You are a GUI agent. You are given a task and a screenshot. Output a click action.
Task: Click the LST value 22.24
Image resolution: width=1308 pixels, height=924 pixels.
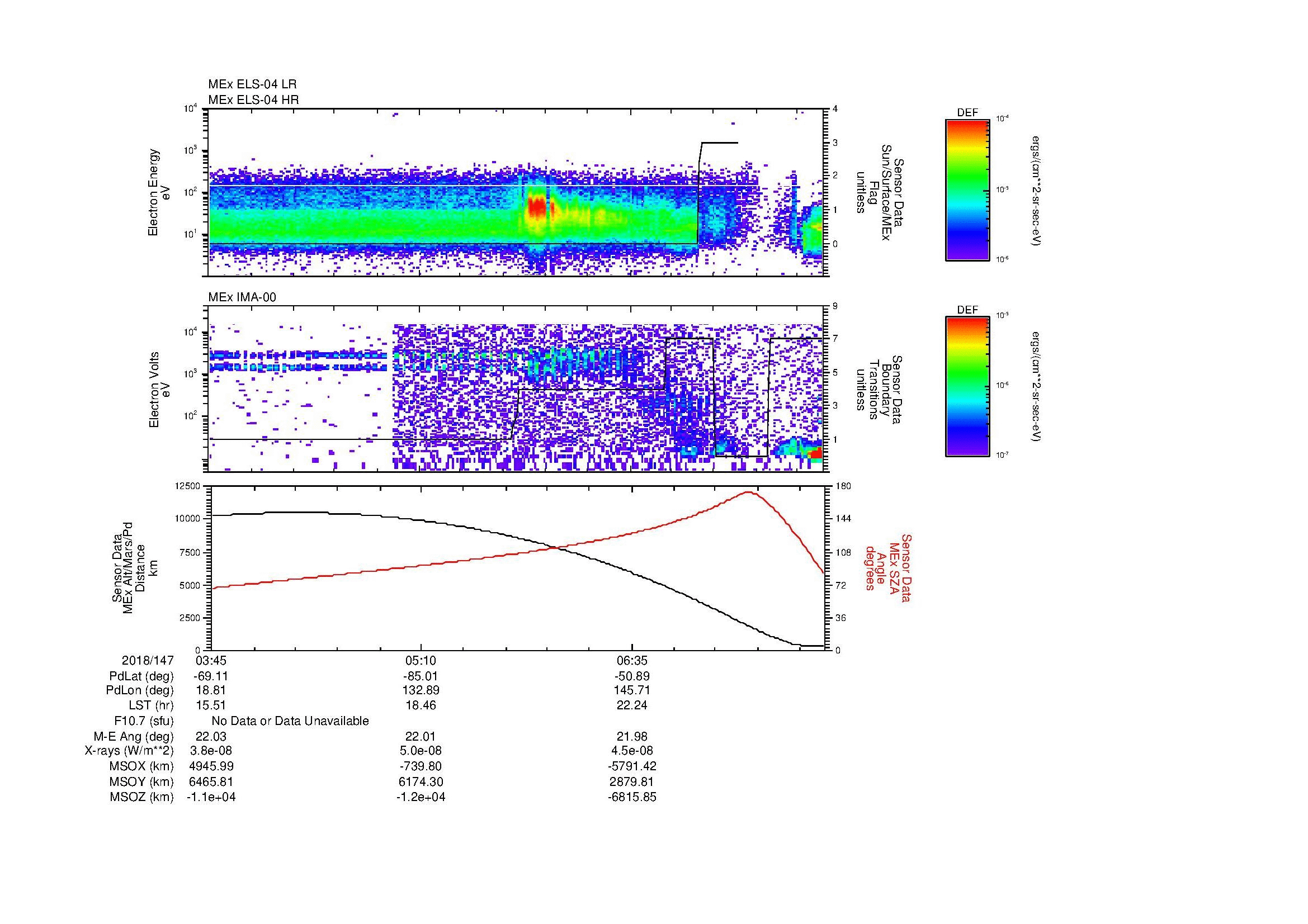(632, 705)
